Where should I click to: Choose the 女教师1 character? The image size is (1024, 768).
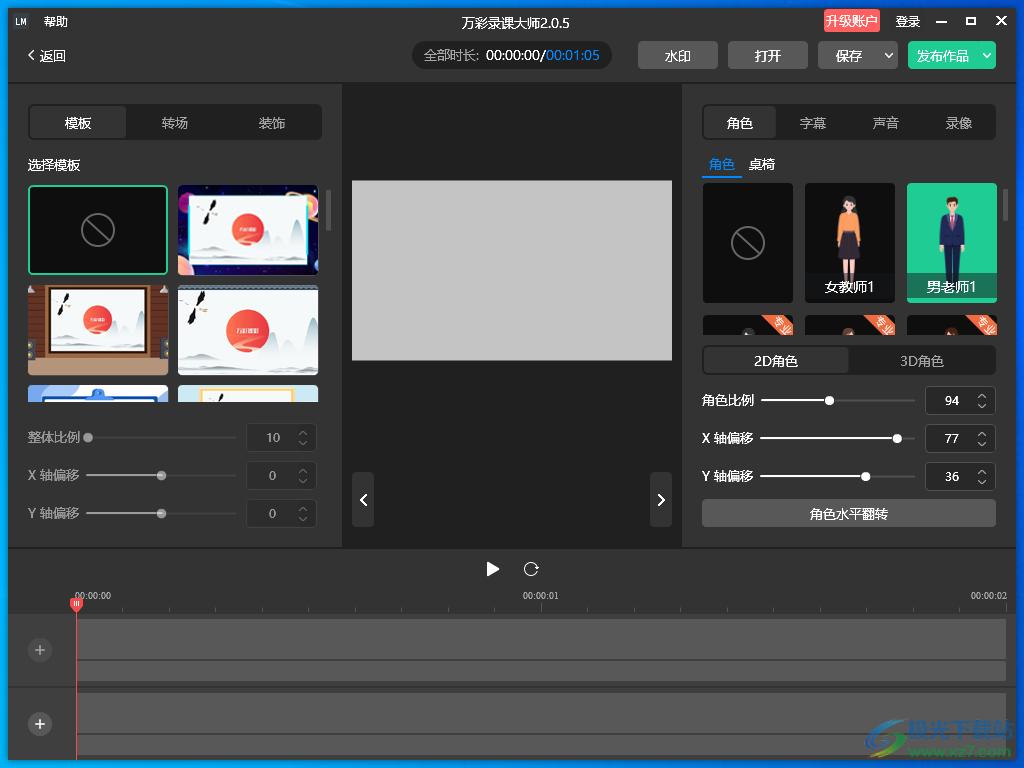(850, 242)
